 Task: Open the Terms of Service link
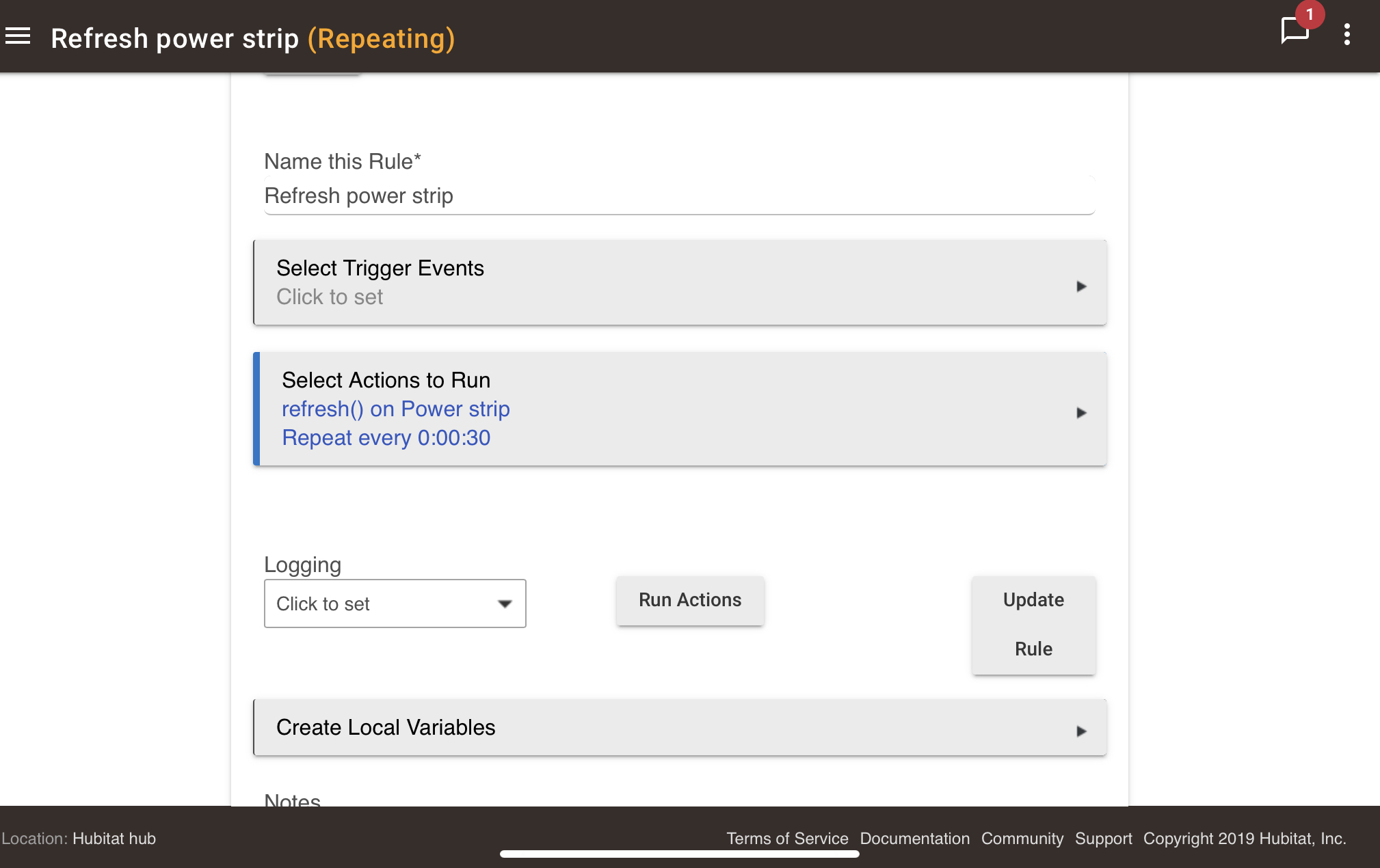[786, 839]
